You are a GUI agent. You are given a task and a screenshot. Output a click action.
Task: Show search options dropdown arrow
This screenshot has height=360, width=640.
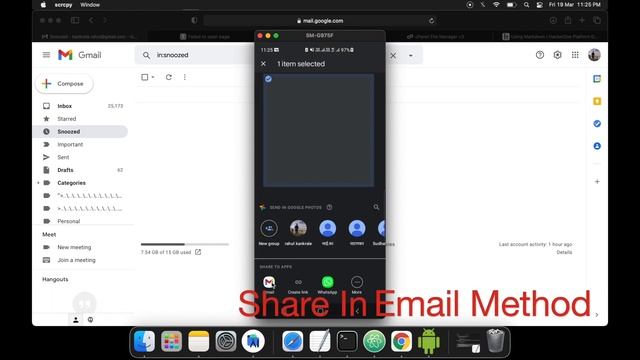tap(411, 56)
